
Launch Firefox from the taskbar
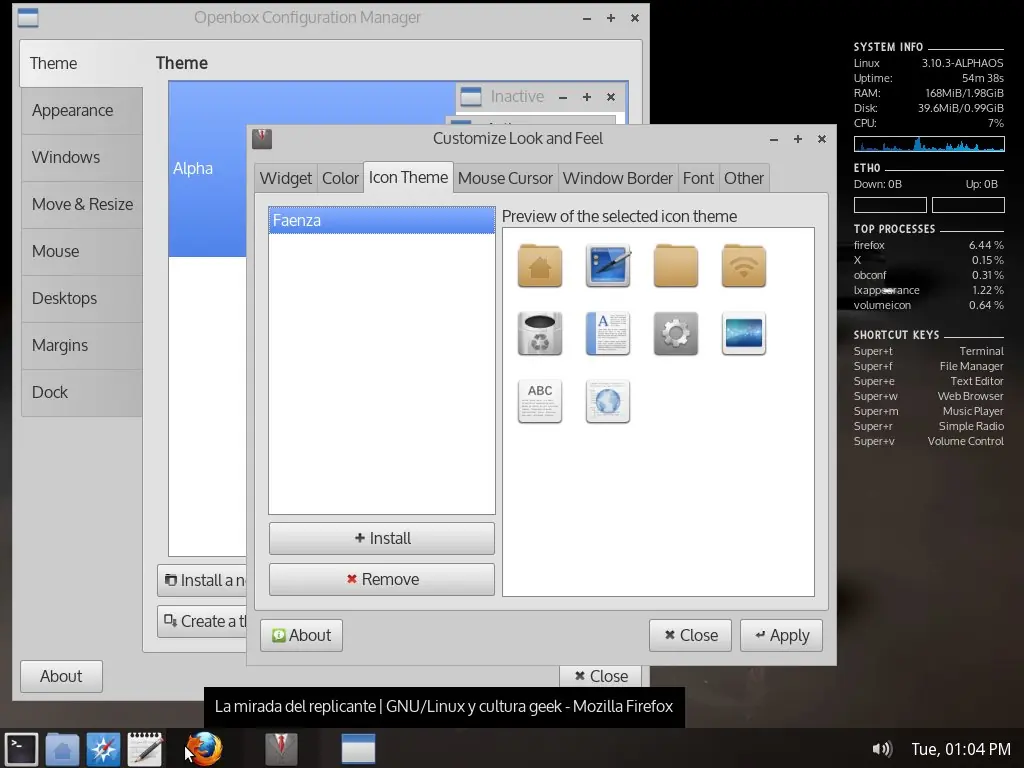[x=204, y=749]
